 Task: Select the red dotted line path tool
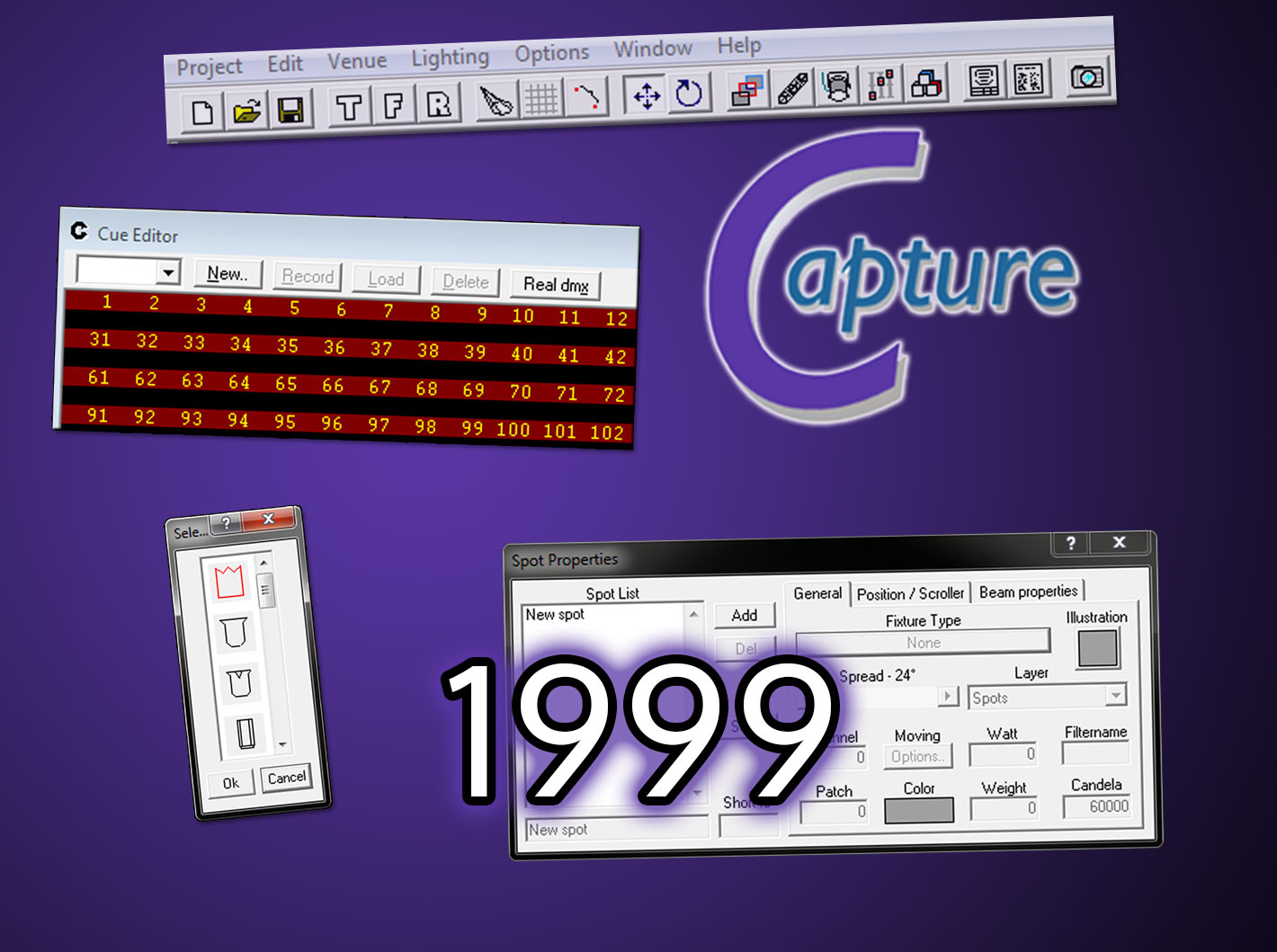pyautogui.click(x=586, y=98)
